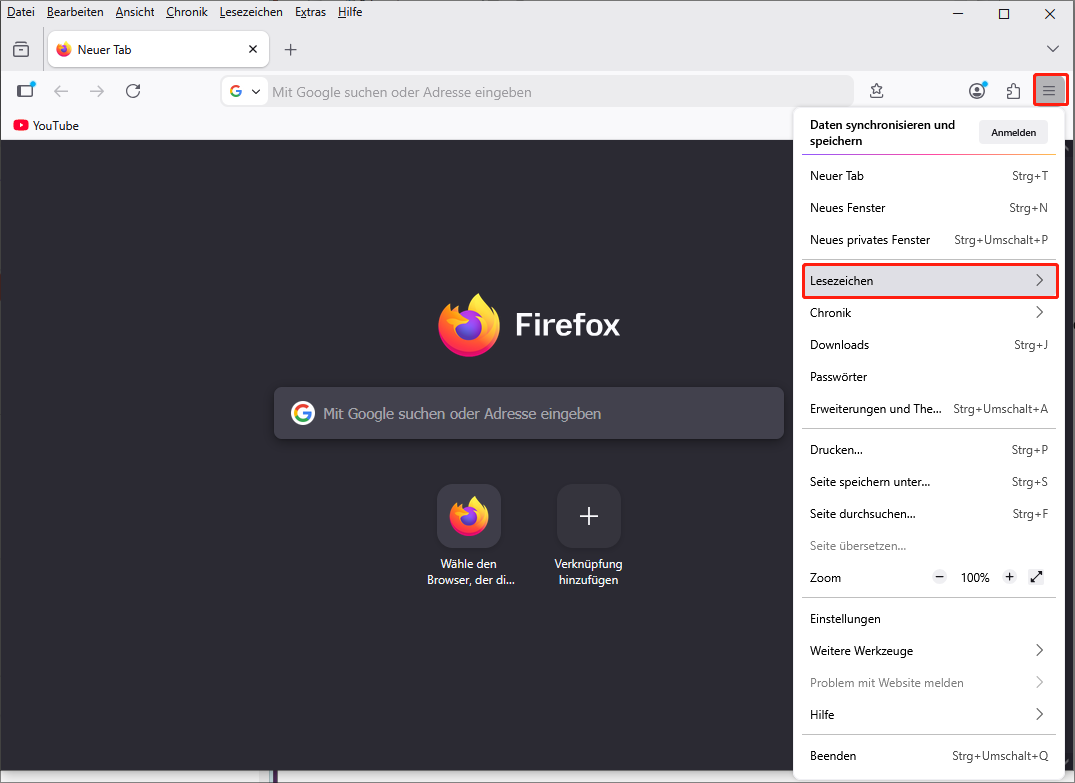Open the Firefox hamburger application menu
The image size is (1075, 783).
coord(1049,91)
